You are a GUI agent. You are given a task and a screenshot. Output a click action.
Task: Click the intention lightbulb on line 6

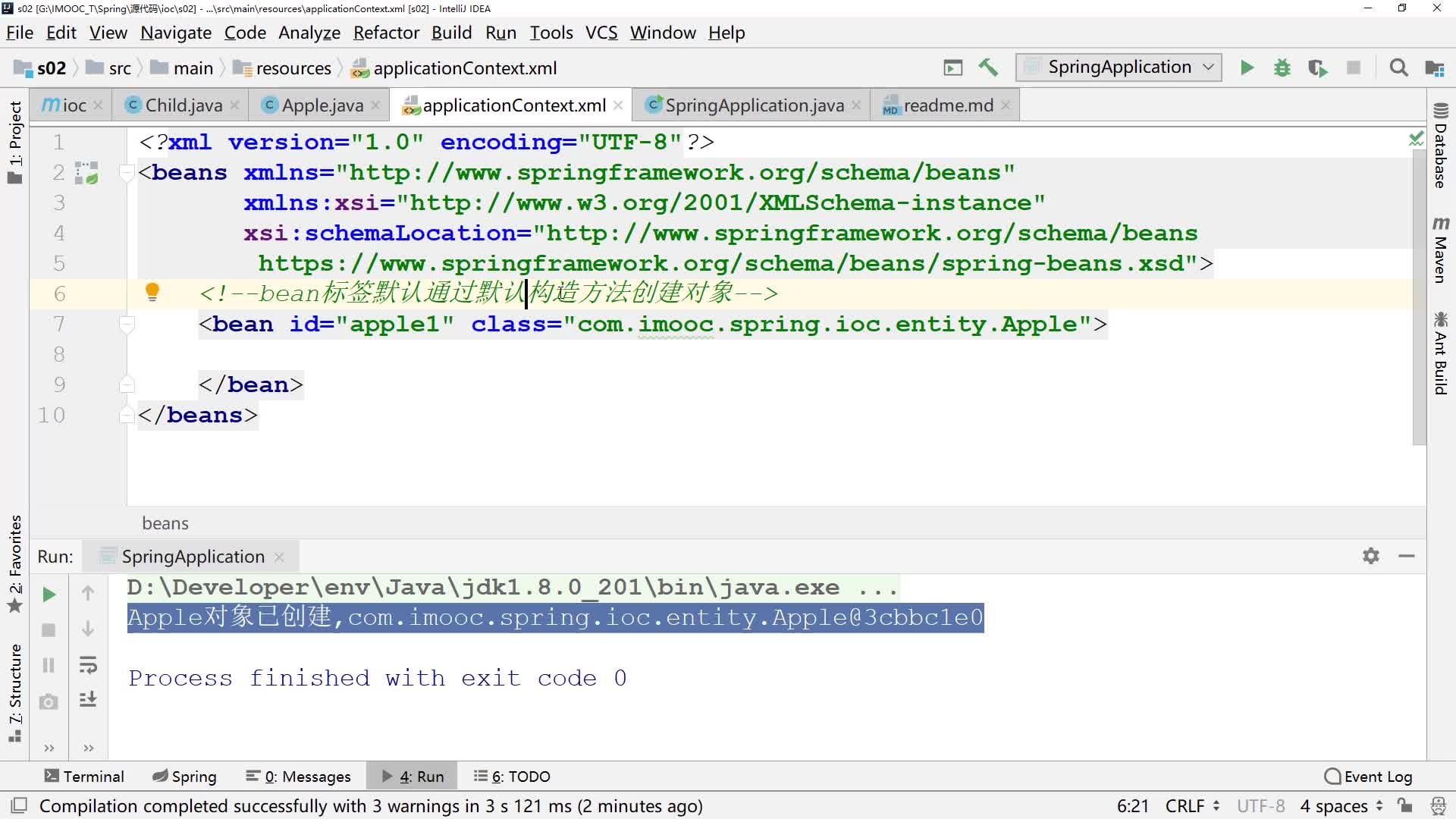[x=152, y=292]
